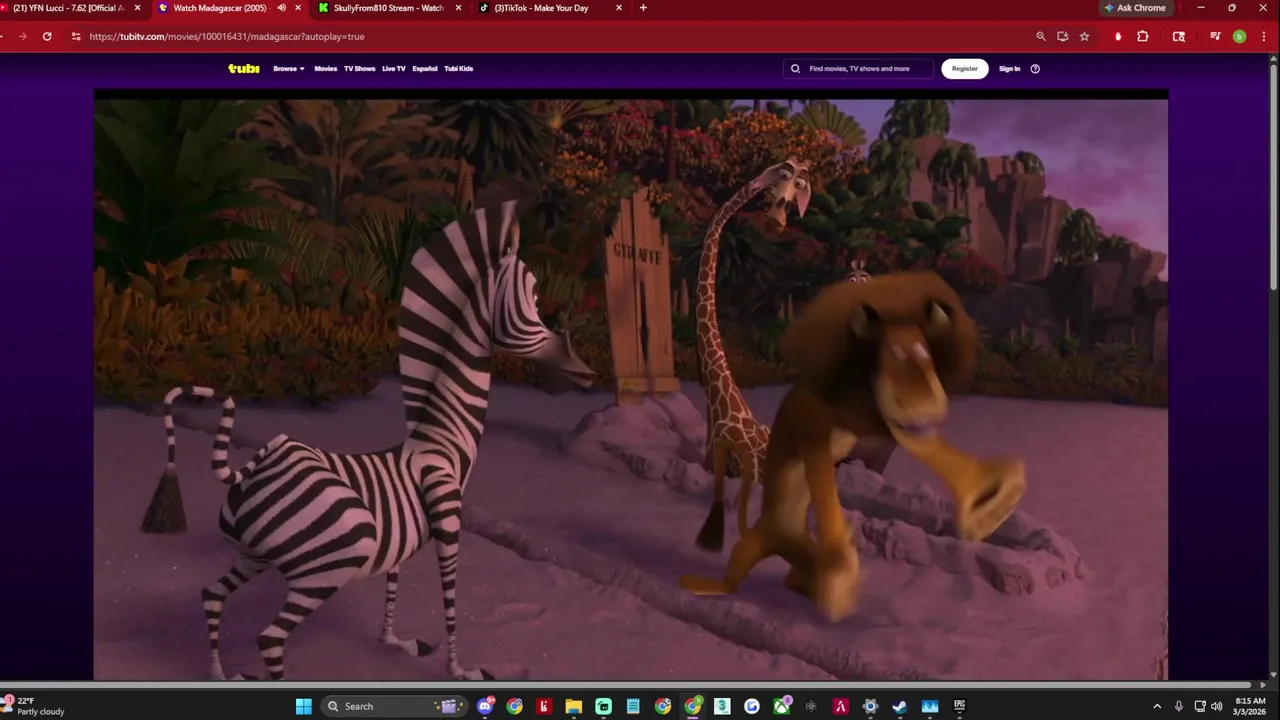1280x720 pixels.
Task: Close the SkullyFrom810 Stream tab
Action: click(458, 8)
